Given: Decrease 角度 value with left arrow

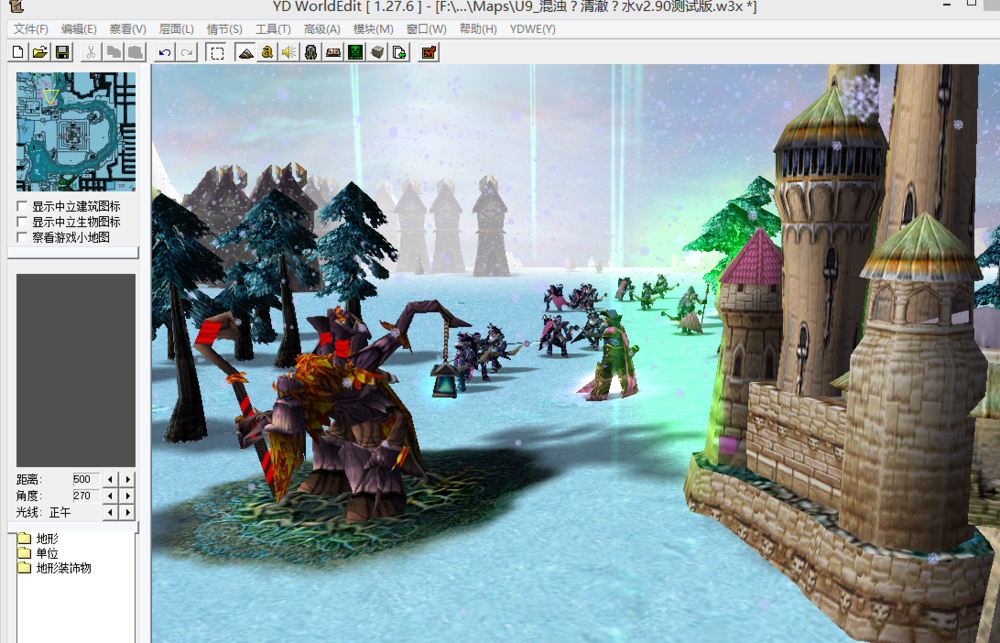Looking at the screenshot, I should [x=110, y=496].
